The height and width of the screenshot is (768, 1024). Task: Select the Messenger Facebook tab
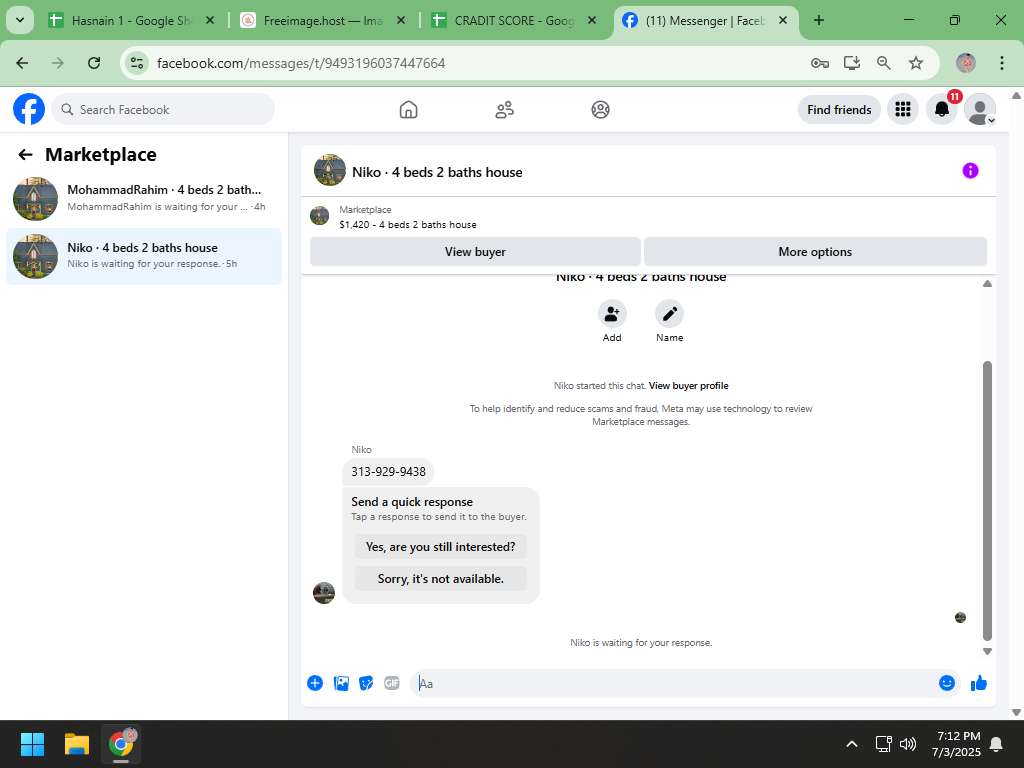[705, 21]
